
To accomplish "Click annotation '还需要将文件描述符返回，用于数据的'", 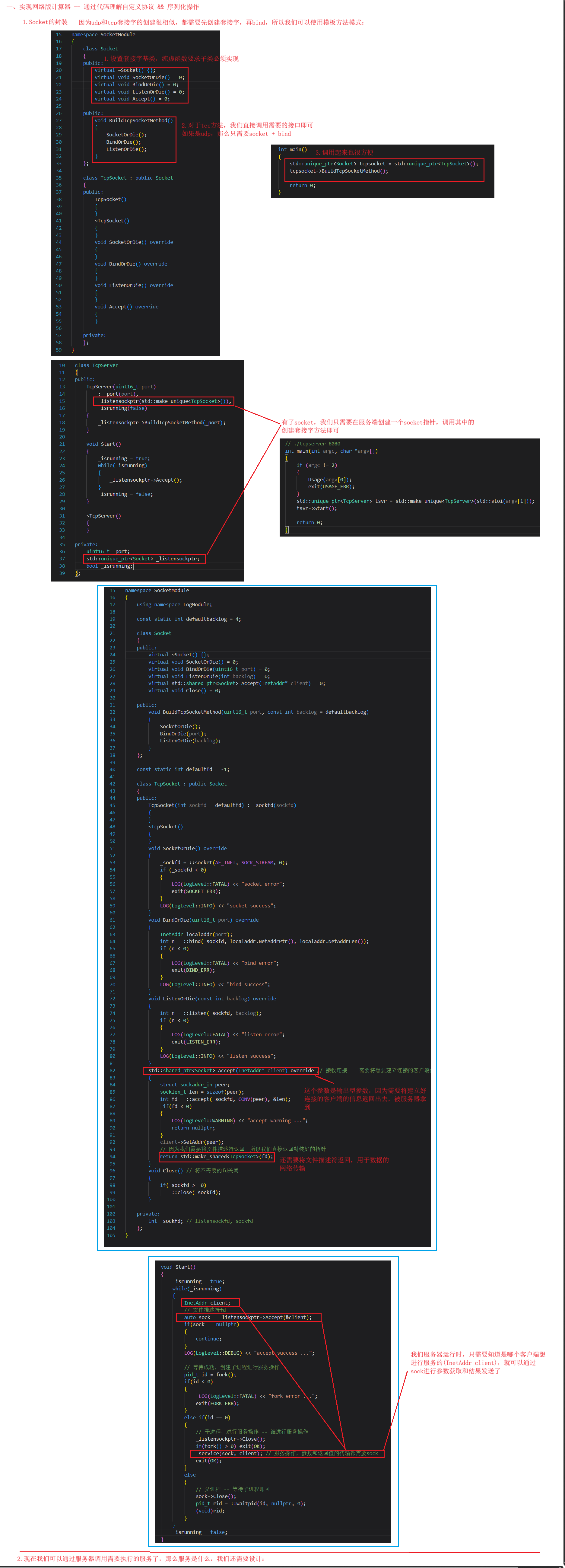I will coord(335,1160).
